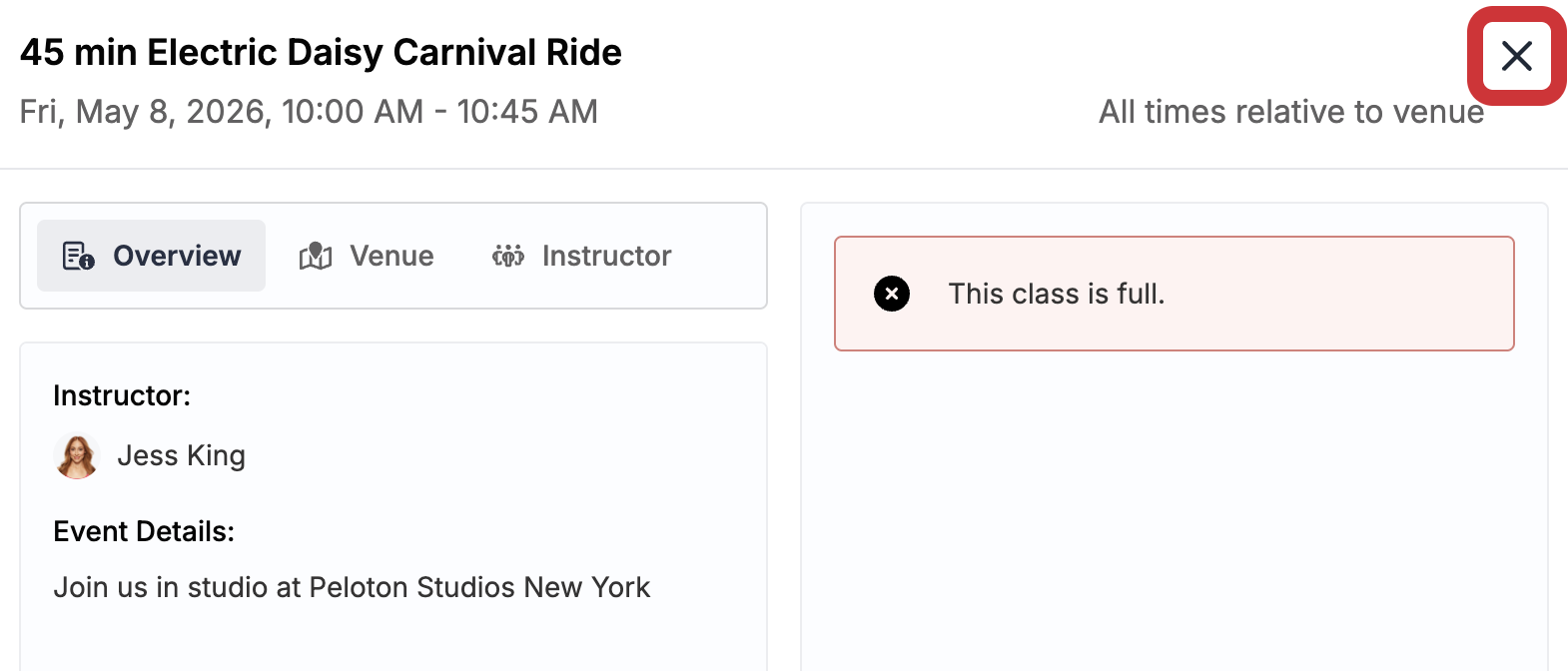Click the black error circle icon
The image size is (1568, 671).
tap(892, 294)
